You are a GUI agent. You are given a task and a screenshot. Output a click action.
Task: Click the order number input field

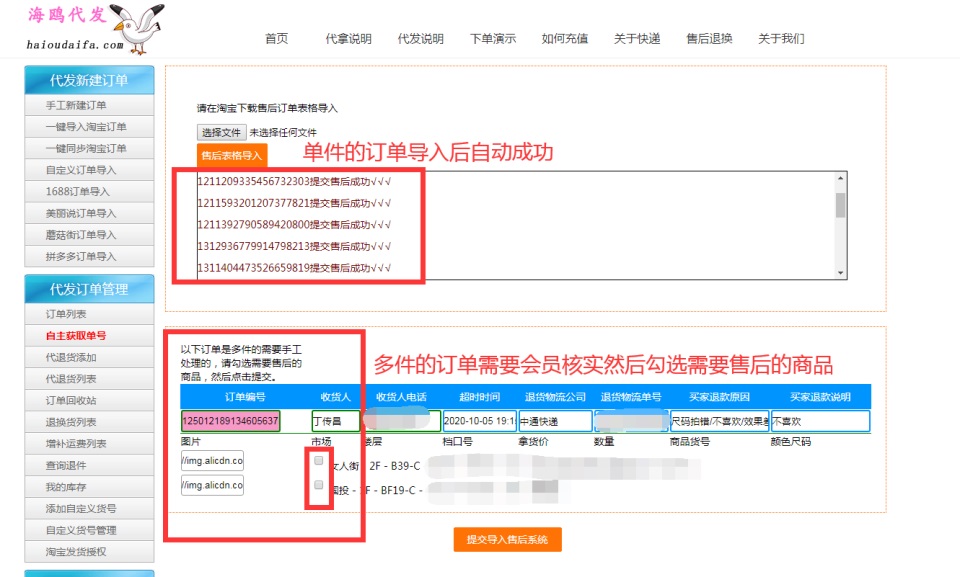click(231, 421)
